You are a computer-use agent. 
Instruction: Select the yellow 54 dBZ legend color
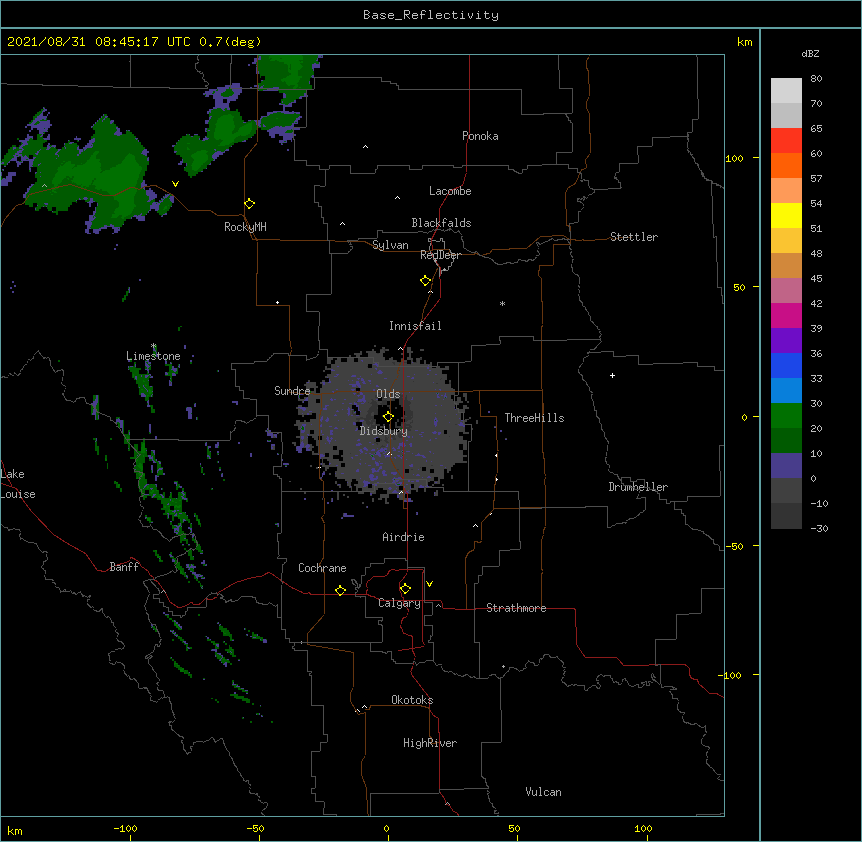(x=786, y=215)
